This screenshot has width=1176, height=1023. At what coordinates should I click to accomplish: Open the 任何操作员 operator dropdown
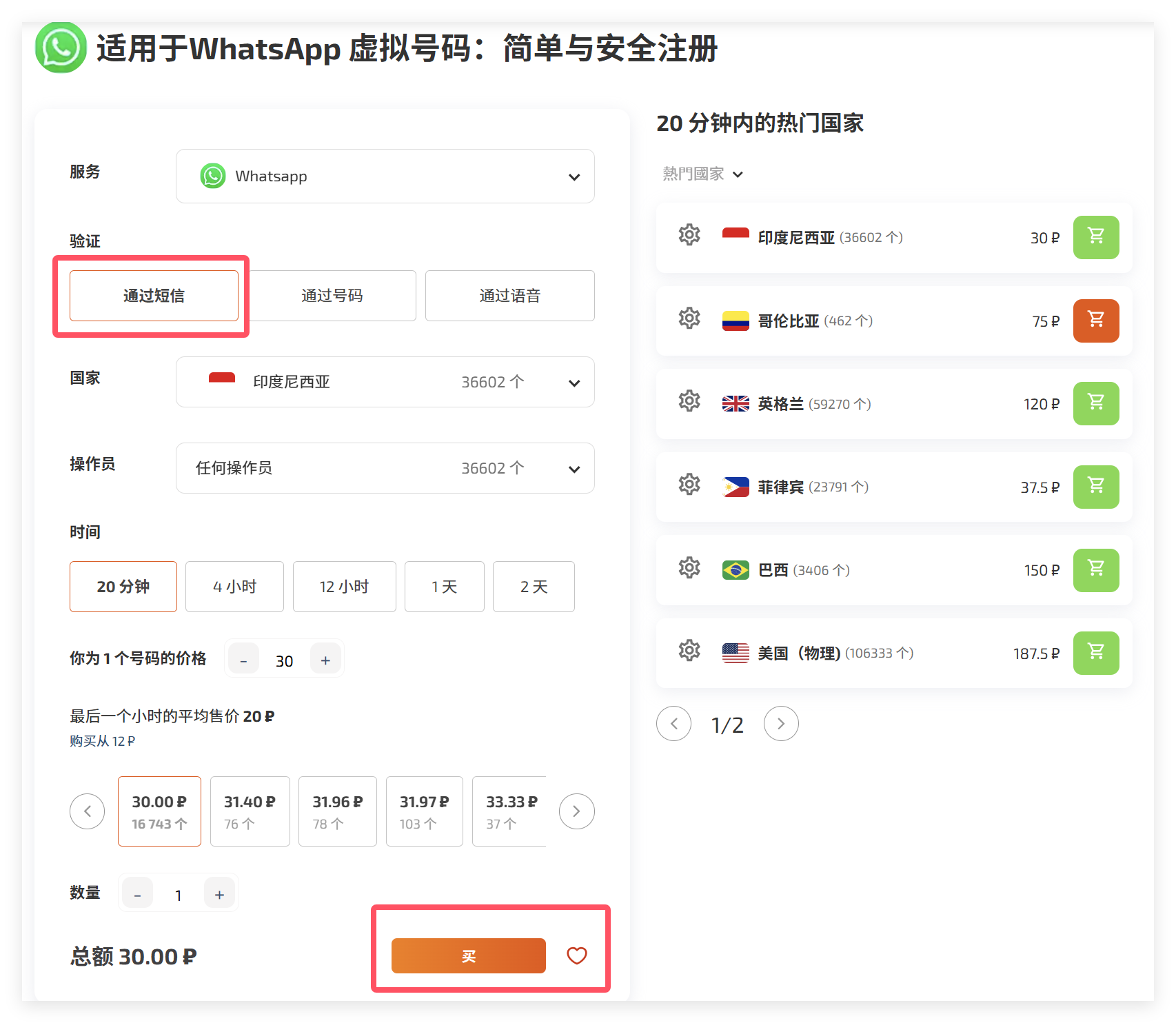pyautogui.click(x=385, y=468)
